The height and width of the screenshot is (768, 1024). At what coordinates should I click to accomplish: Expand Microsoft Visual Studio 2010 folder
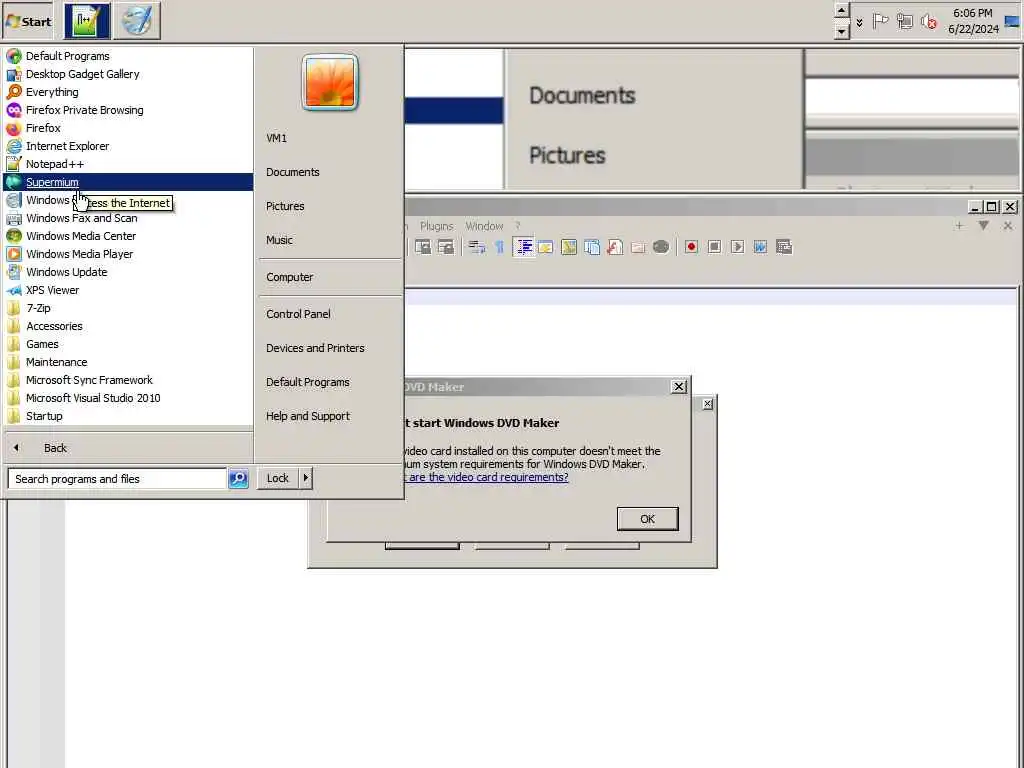[x=93, y=398]
